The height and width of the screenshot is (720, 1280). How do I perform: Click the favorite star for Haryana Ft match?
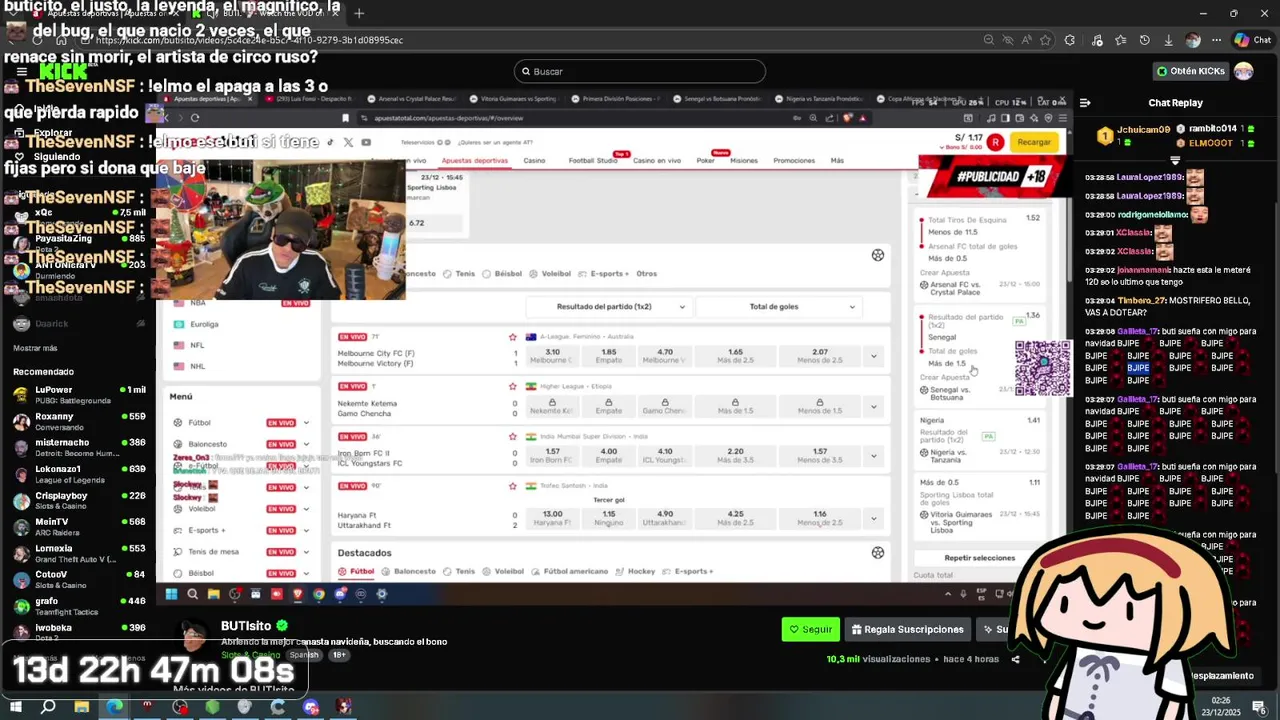click(513, 486)
